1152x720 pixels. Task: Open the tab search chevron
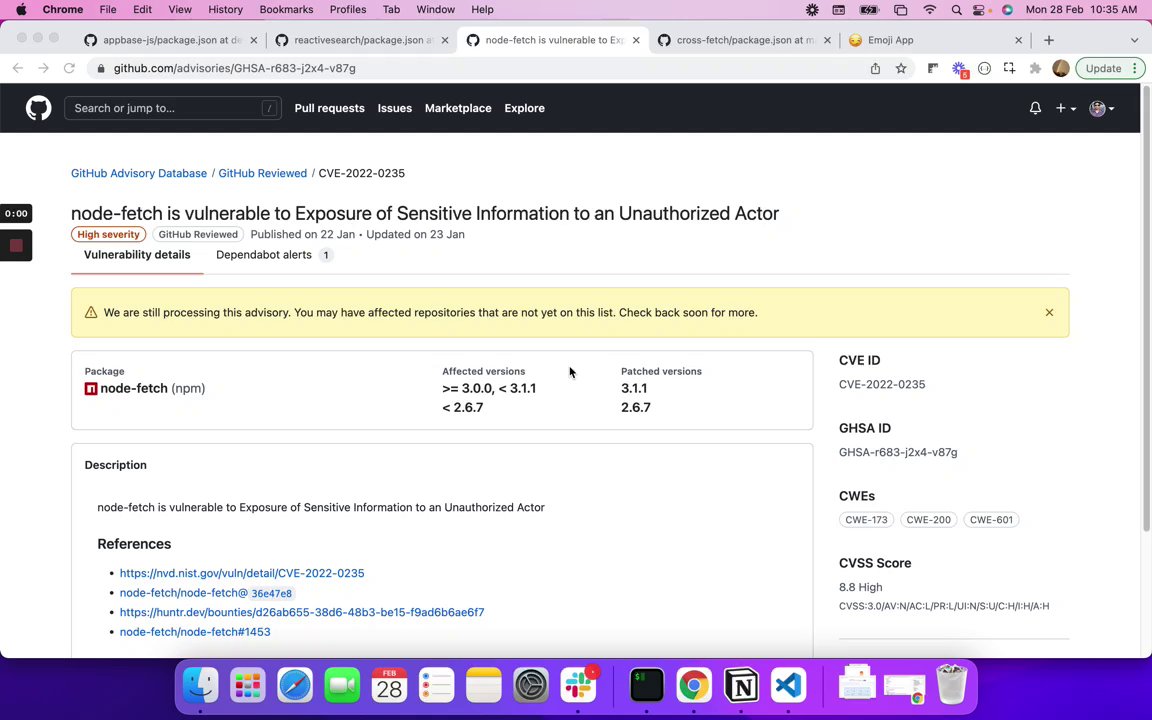1134,40
